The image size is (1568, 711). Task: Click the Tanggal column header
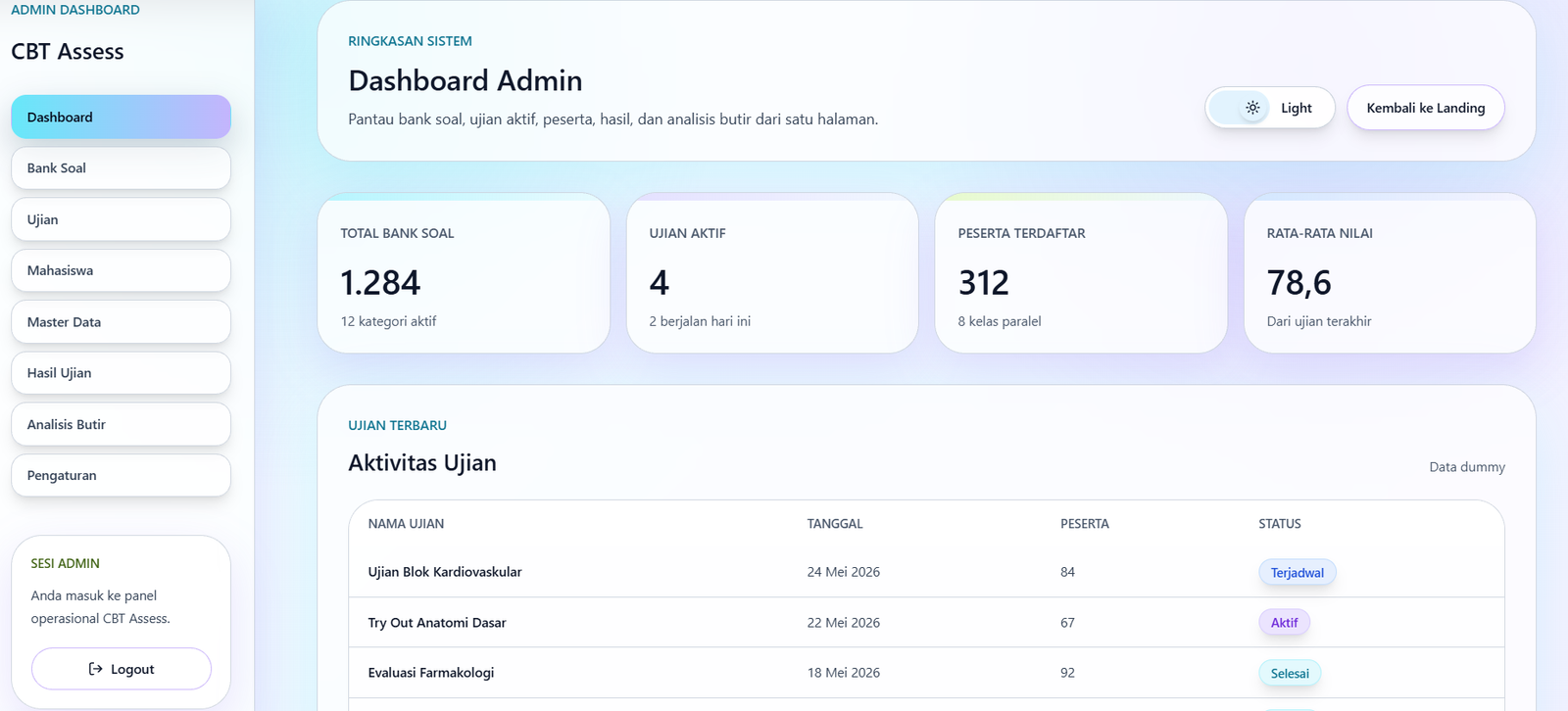click(x=835, y=524)
